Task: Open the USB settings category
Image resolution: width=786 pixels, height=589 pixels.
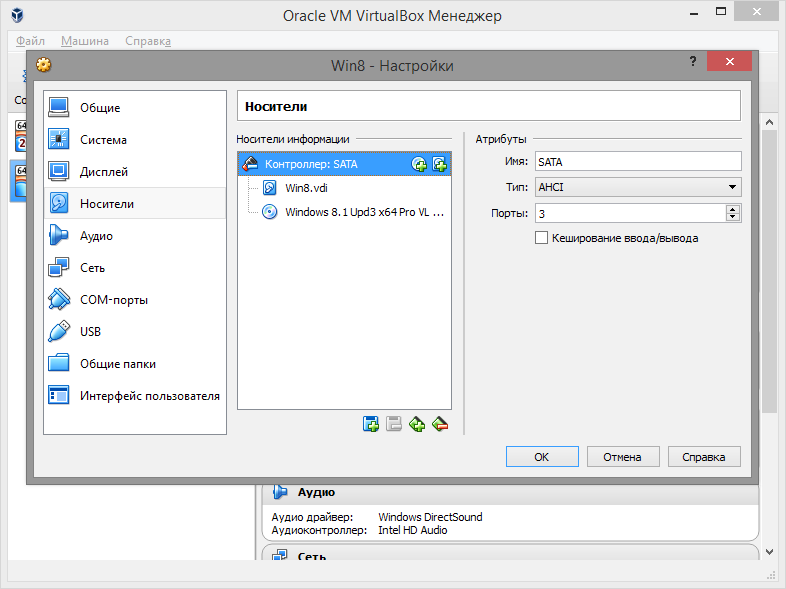Action: [x=135, y=332]
